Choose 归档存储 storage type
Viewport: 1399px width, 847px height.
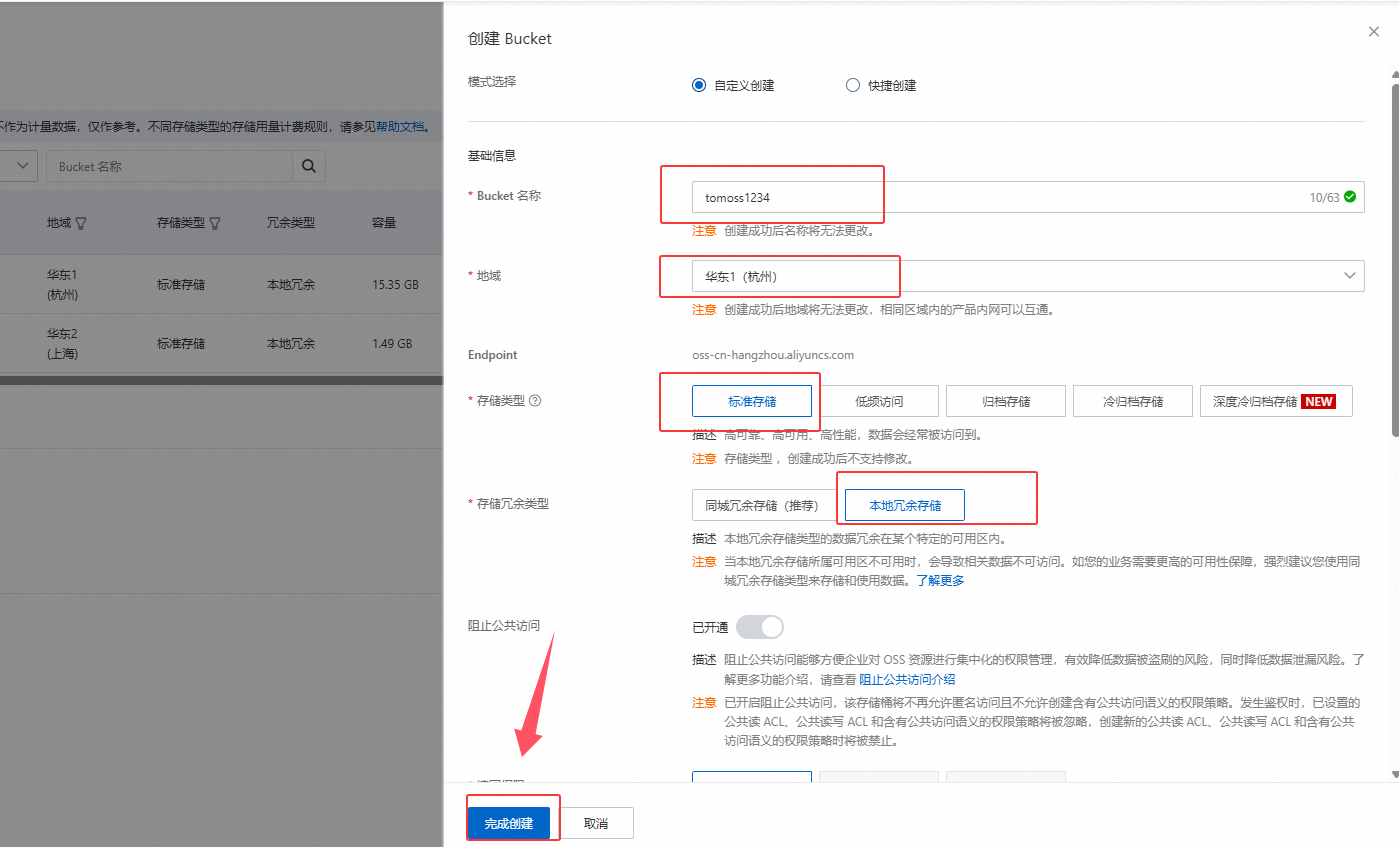click(x=1006, y=401)
